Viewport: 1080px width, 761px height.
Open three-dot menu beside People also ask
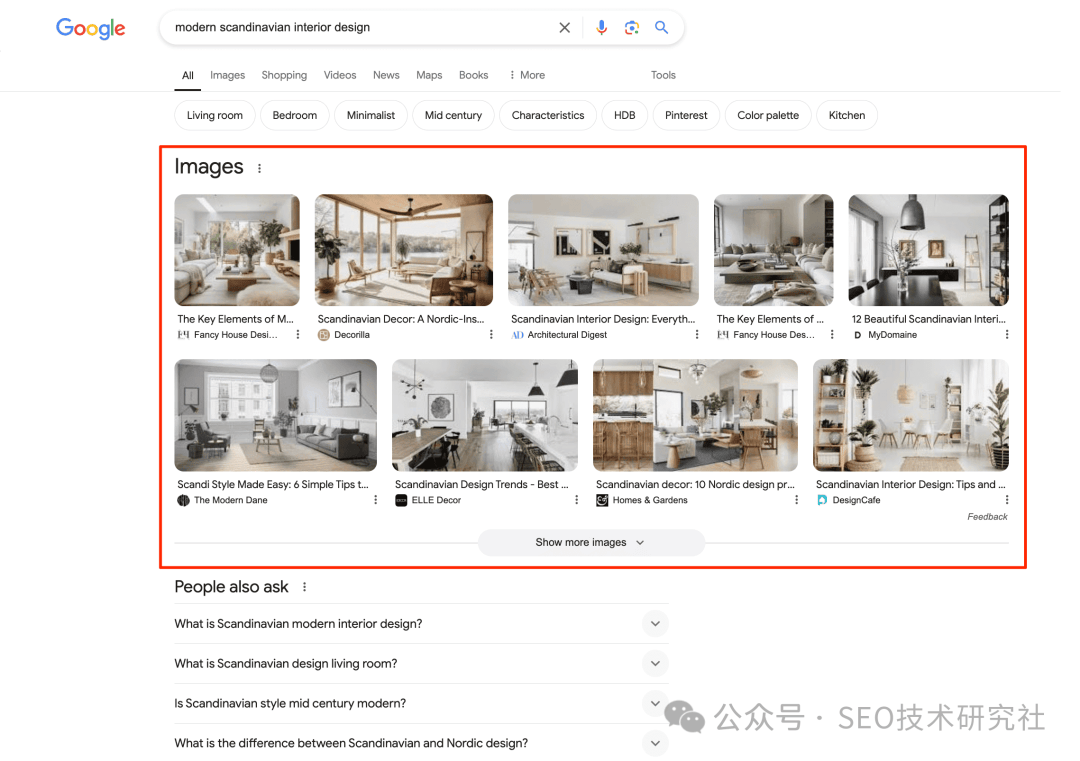click(x=303, y=587)
